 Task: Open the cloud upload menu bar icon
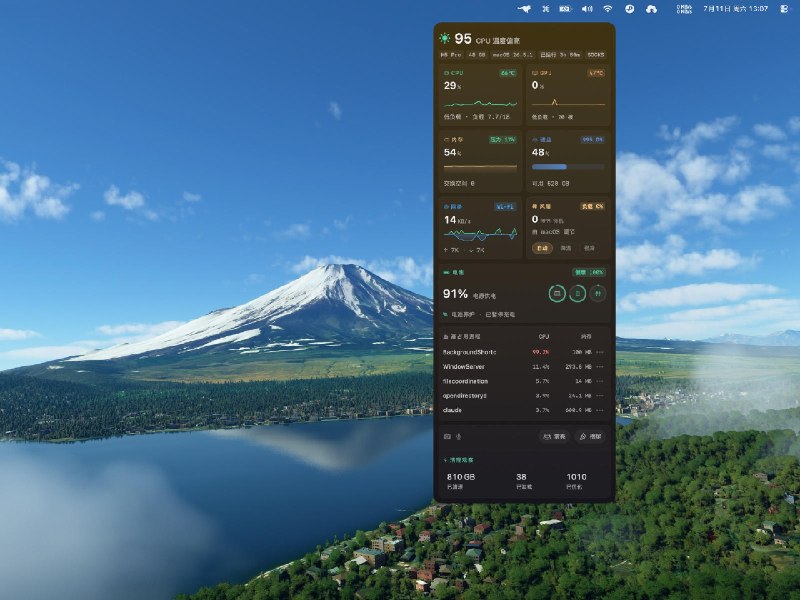(651, 9)
